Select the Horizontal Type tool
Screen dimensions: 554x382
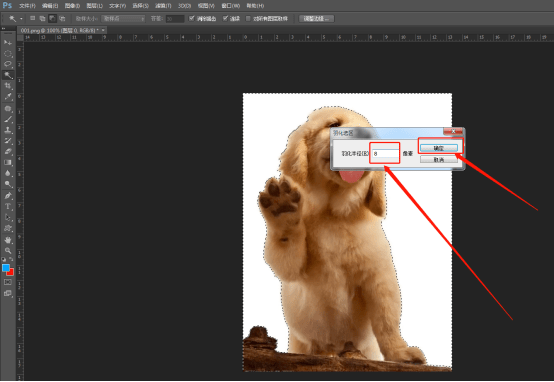tap(8, 207)
